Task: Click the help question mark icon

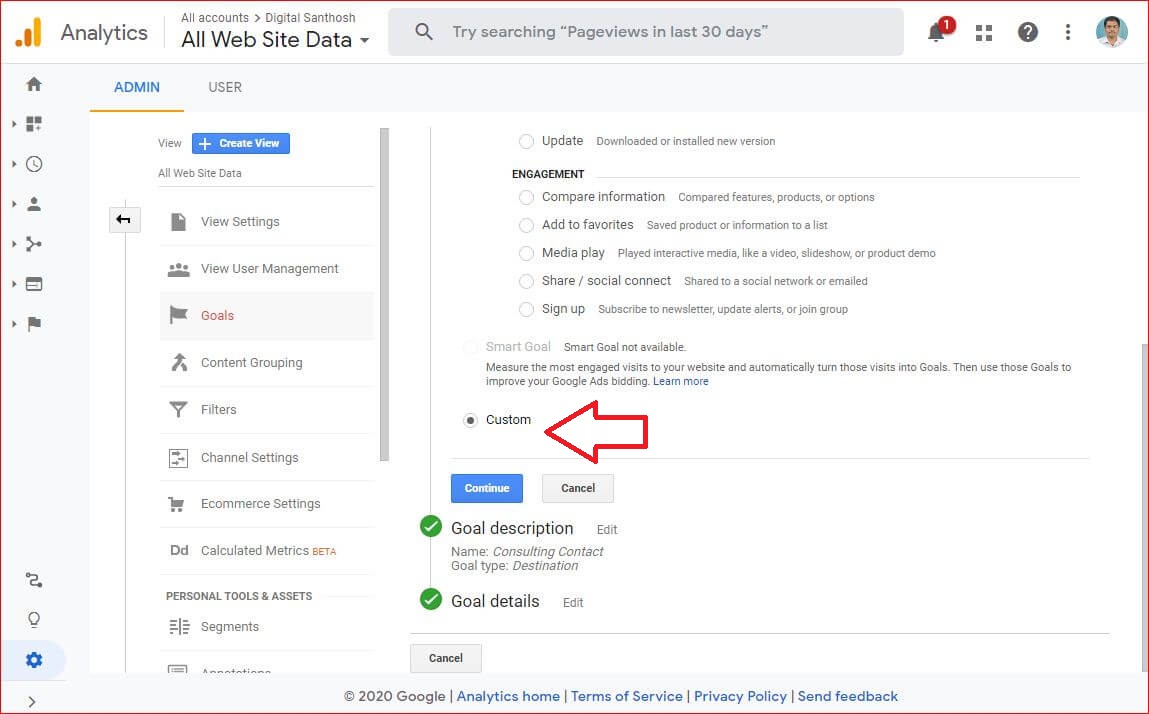Action: click(x=1027, y=32)
